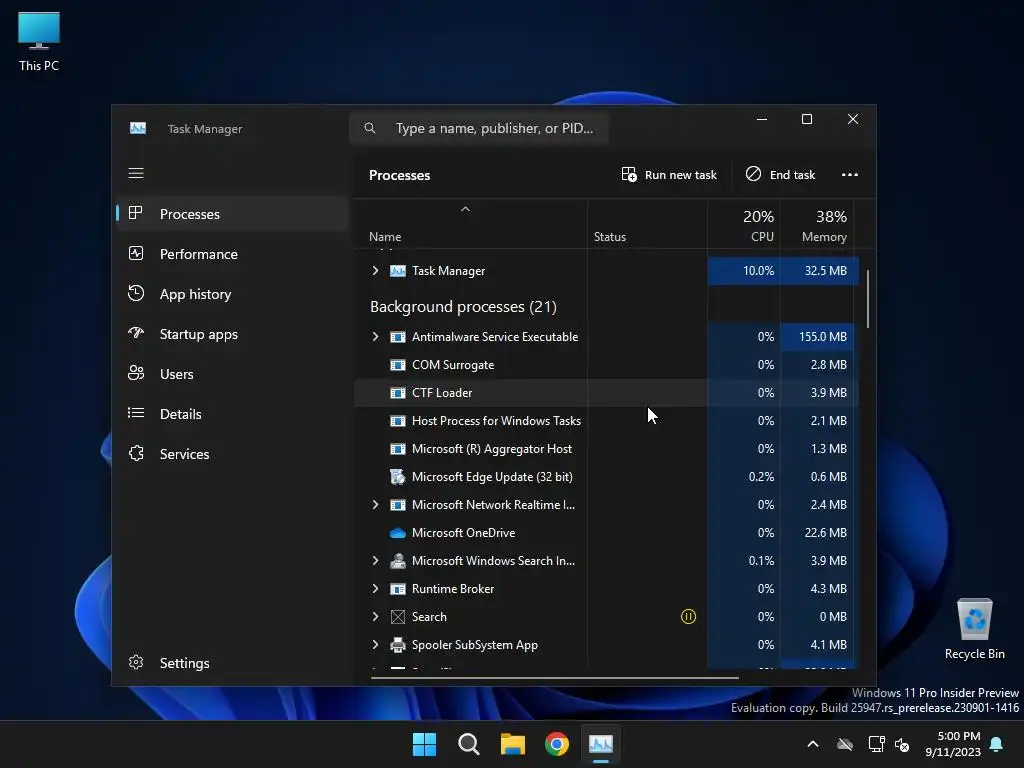Image resolution: width=1024 pixels, height=768 pixels.
Task: Click the CTF Loader process icon
Action: [x=398, y=393]
